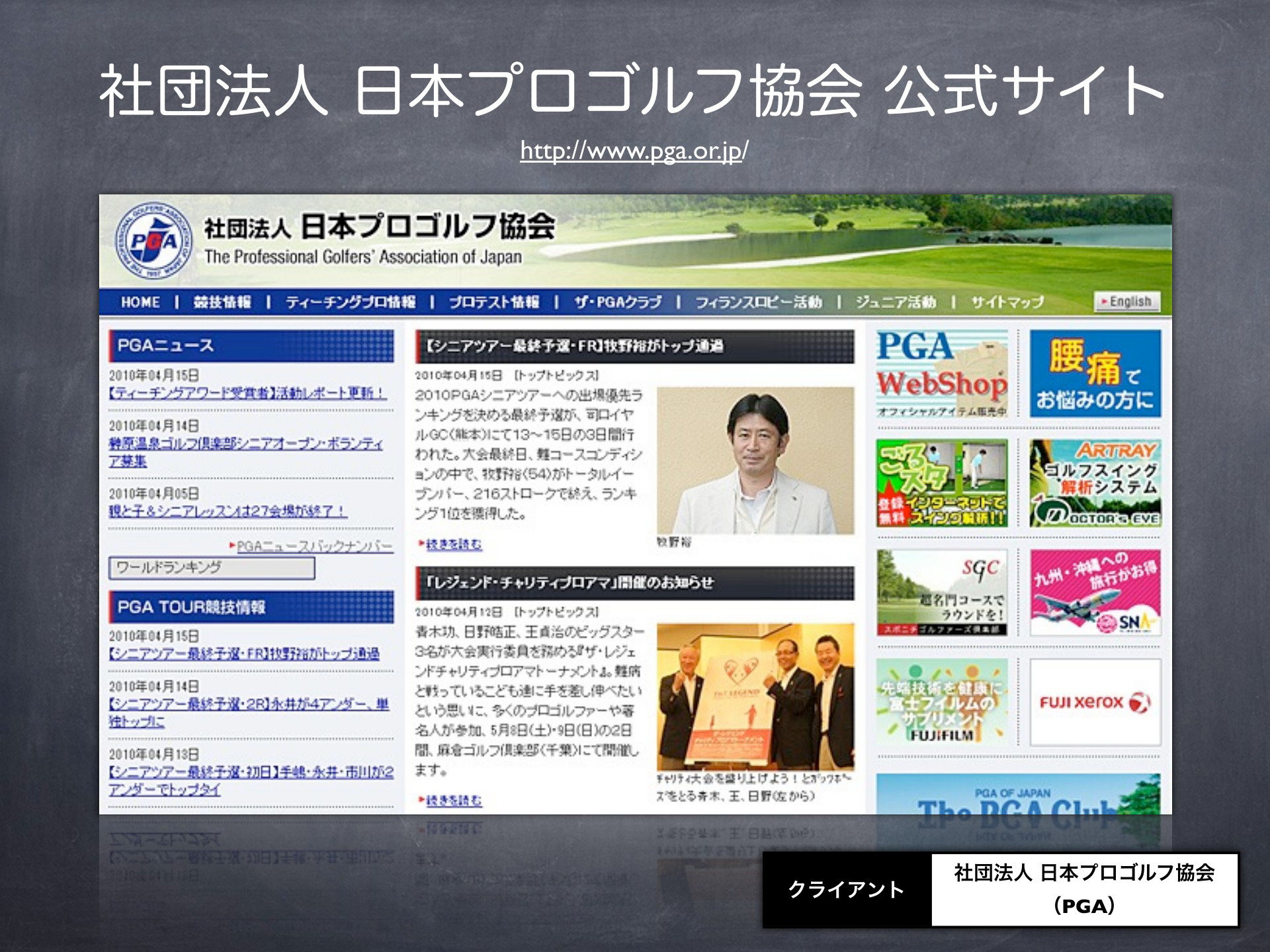The height and width of the screenshot is (952, 1270).
Task: Open the FUJI XEROX banner
Action: pyautogui.click(x=1095, y=702)
